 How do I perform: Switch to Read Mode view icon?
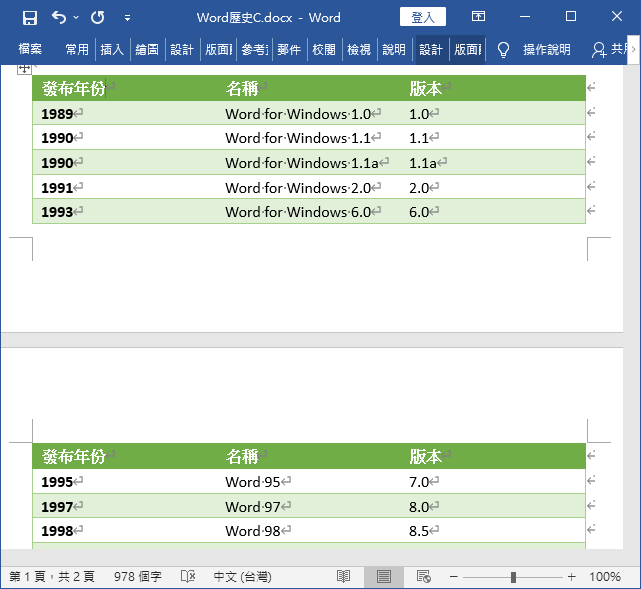pyautogui.click(x=343, y=576)
